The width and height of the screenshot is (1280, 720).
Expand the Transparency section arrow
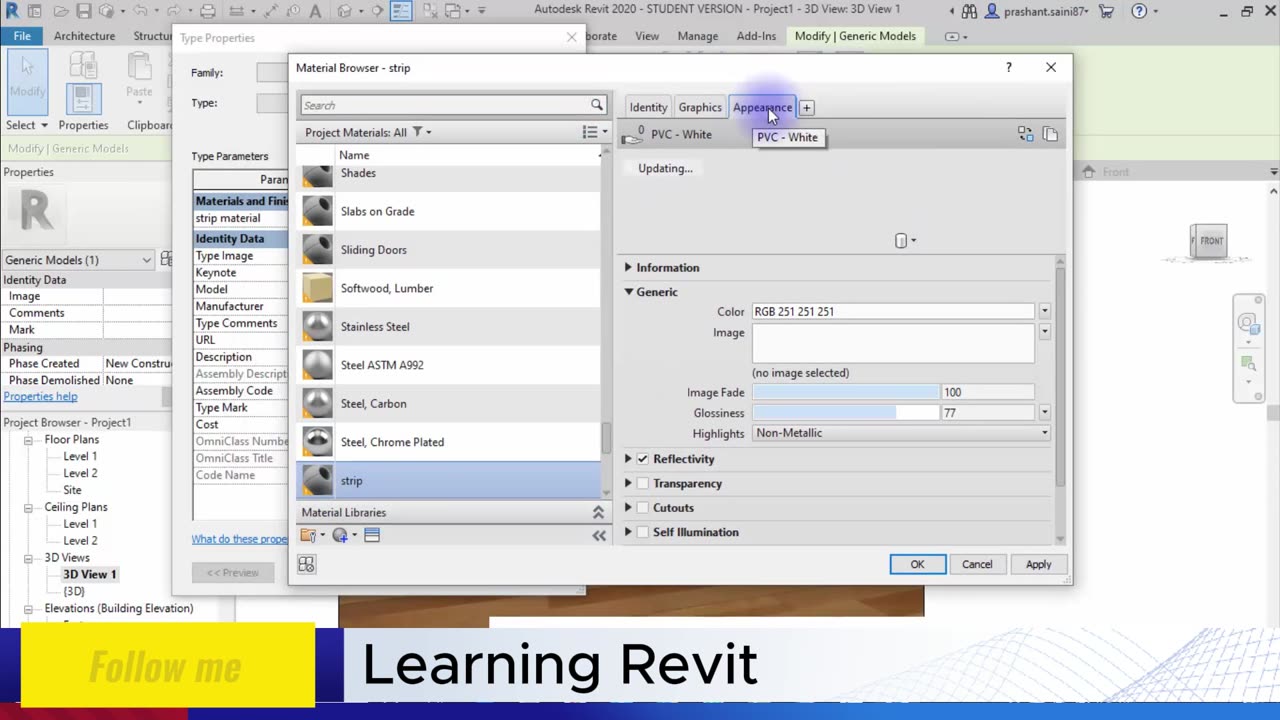coord(628,483)
